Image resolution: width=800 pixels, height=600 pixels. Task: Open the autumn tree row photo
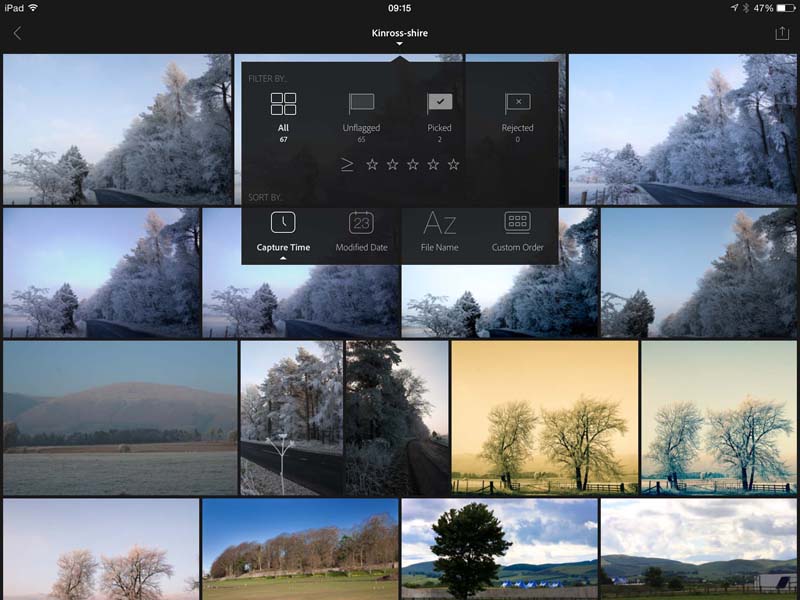coord(300,549)
